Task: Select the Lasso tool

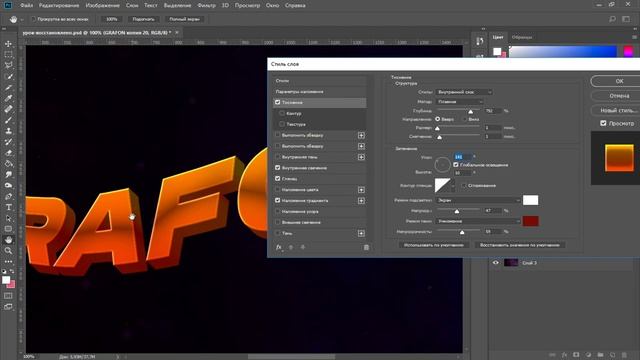Action: click(8, 65)
